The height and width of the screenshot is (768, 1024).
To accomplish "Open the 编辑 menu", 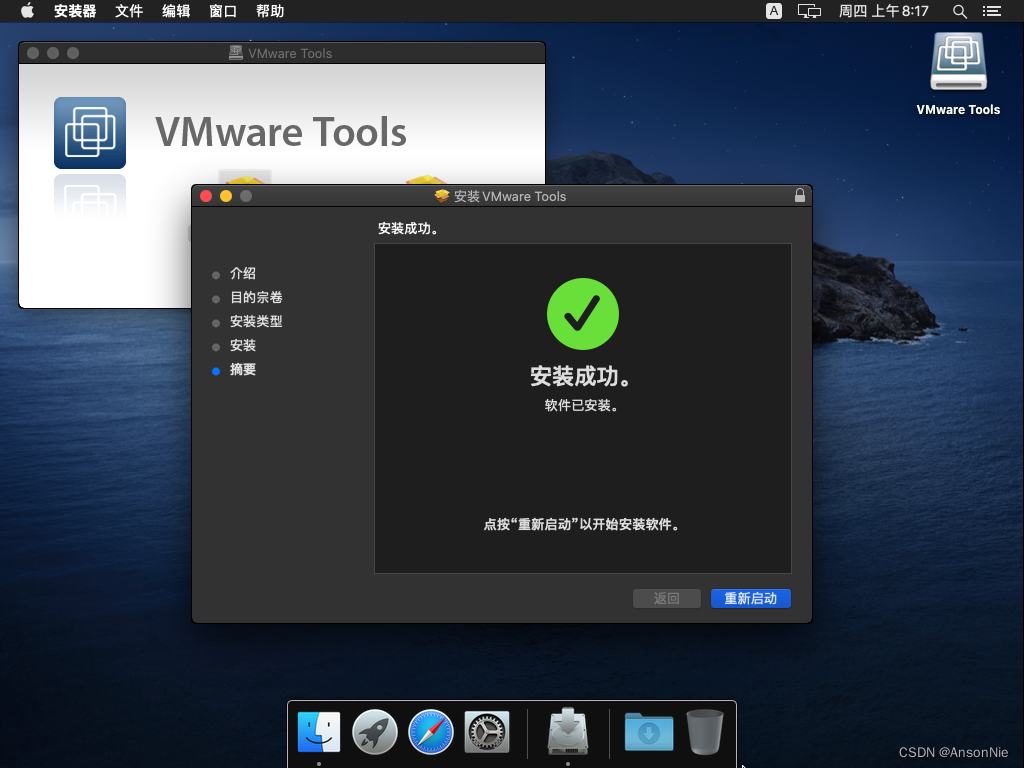I will tap(176, 10).
